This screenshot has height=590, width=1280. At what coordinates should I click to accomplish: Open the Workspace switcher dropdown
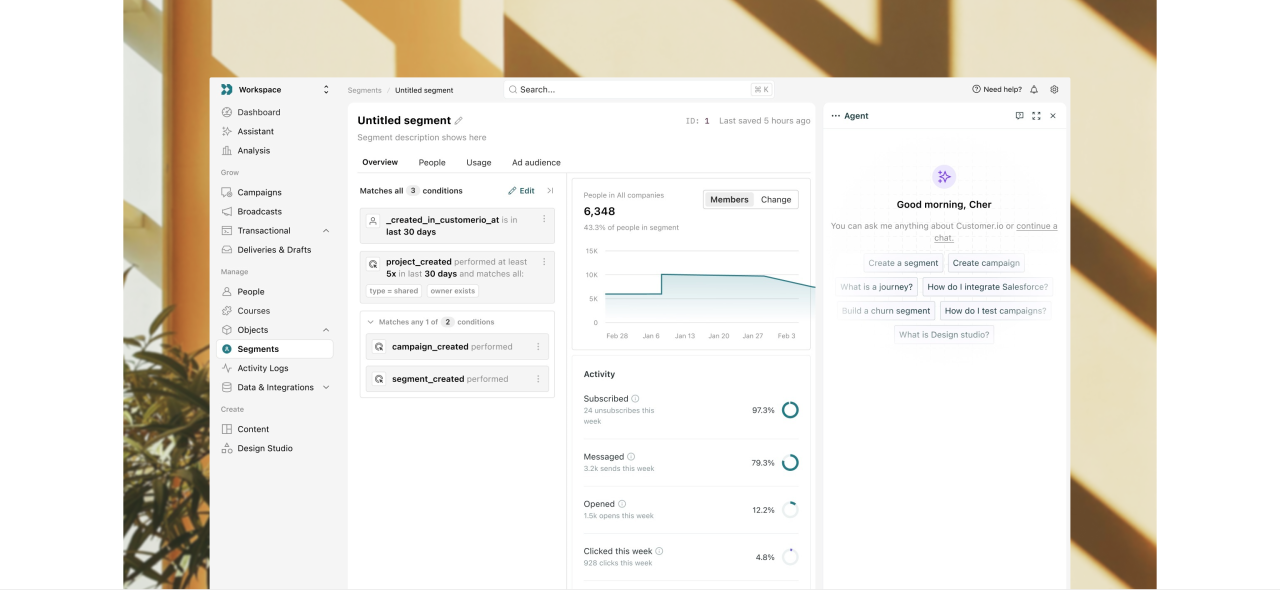(326, 90)
